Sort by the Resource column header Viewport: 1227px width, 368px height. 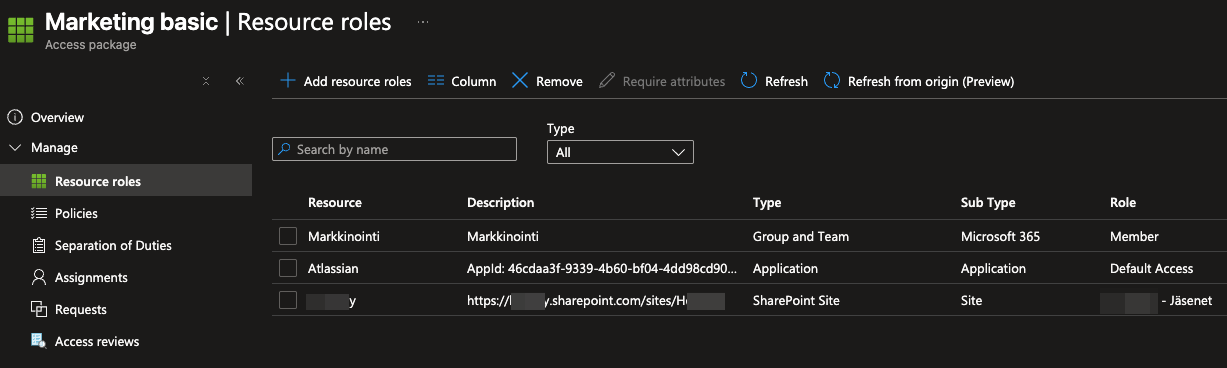point(335,202)
